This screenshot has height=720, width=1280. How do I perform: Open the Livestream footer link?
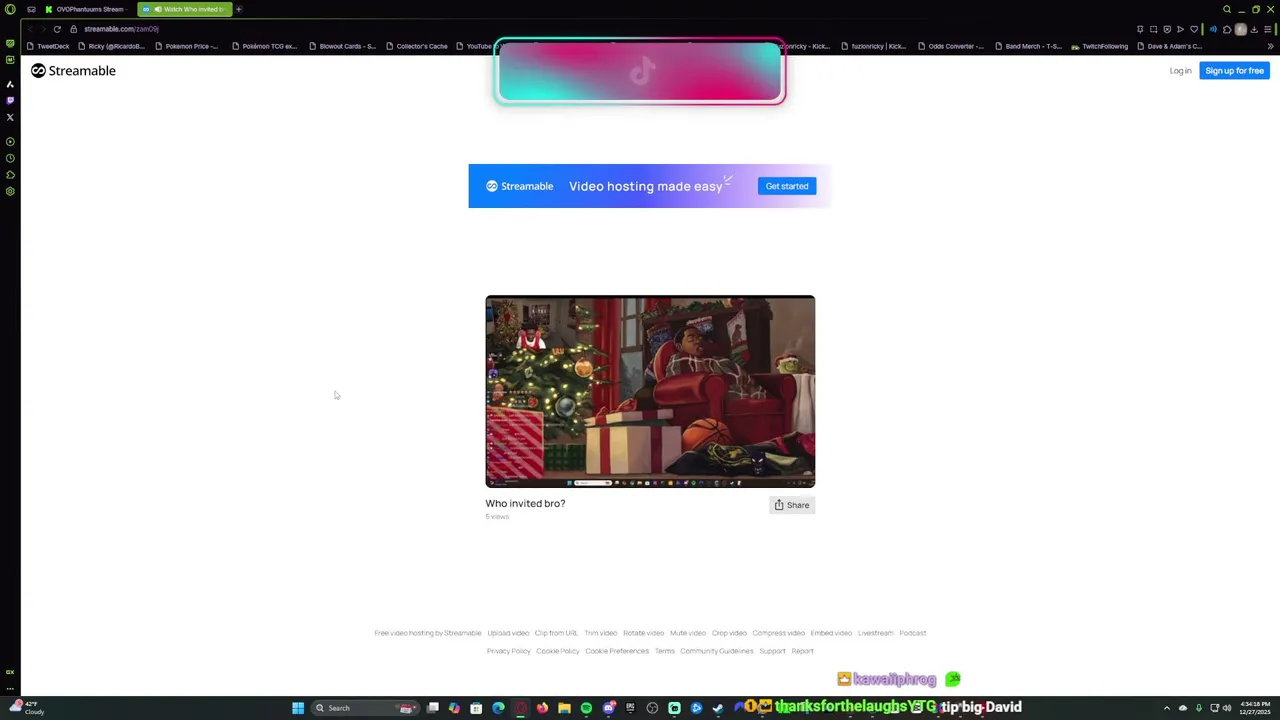click(875, 633)
